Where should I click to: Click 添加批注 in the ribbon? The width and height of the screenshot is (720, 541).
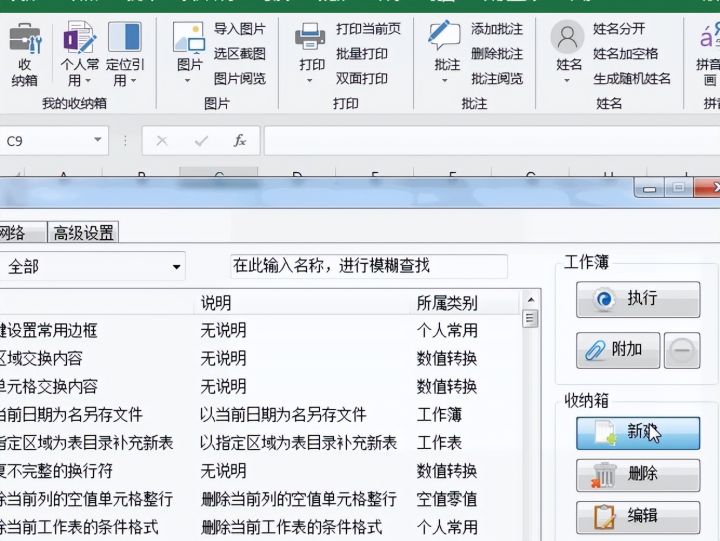497,29
